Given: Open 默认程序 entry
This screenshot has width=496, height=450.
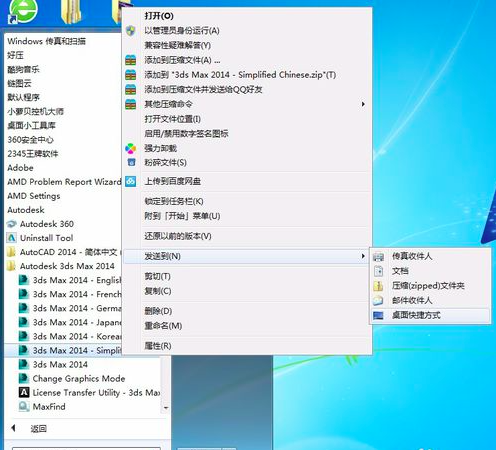Looking at the screenshot, I should [x=23, y=97].
